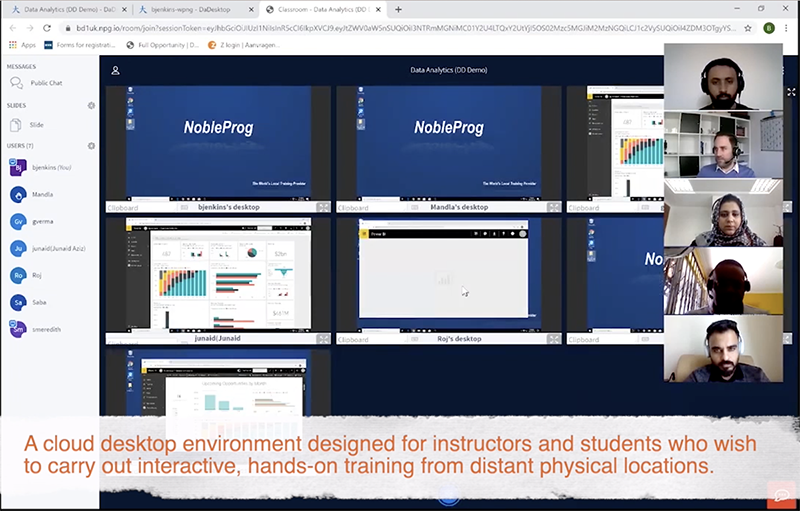800x511 pixels.
Task: Expand Roj's desktop to full view
Action: 554,339
